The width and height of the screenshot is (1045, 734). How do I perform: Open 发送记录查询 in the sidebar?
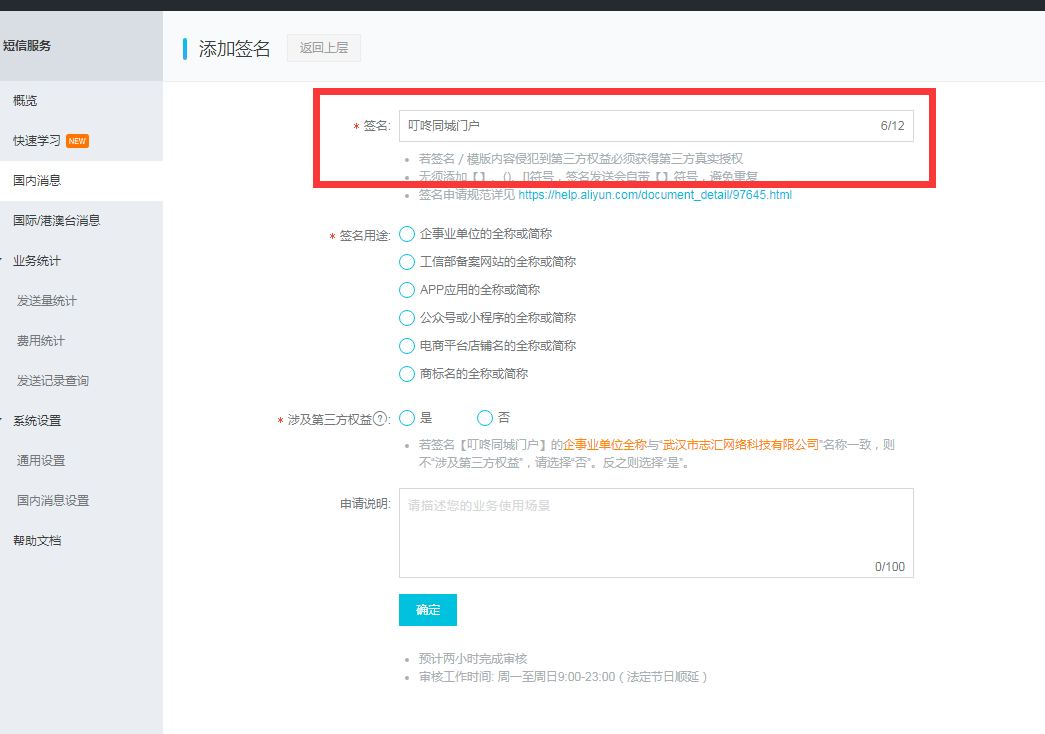point(53,381)
